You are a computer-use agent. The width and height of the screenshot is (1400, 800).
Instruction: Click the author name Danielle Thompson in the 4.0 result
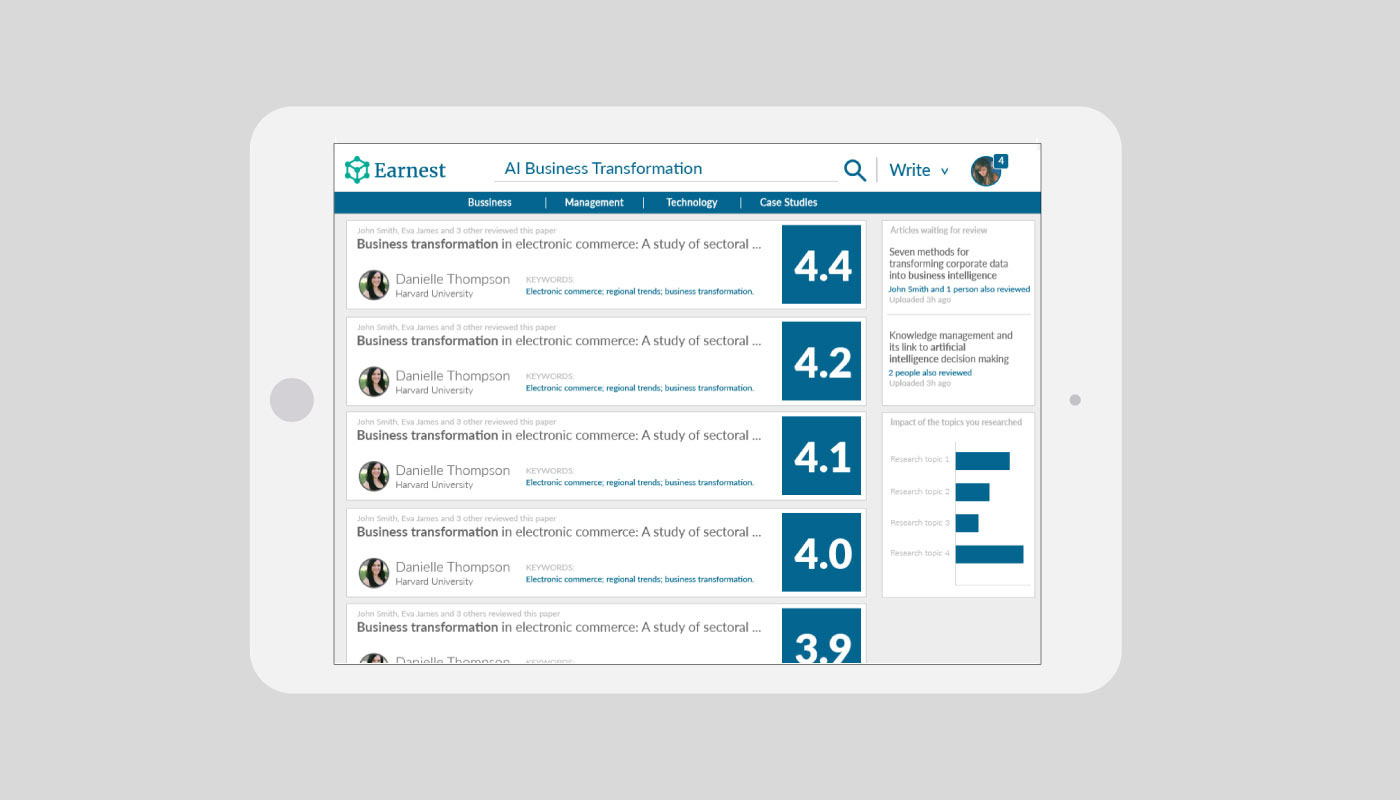[452, 567]
